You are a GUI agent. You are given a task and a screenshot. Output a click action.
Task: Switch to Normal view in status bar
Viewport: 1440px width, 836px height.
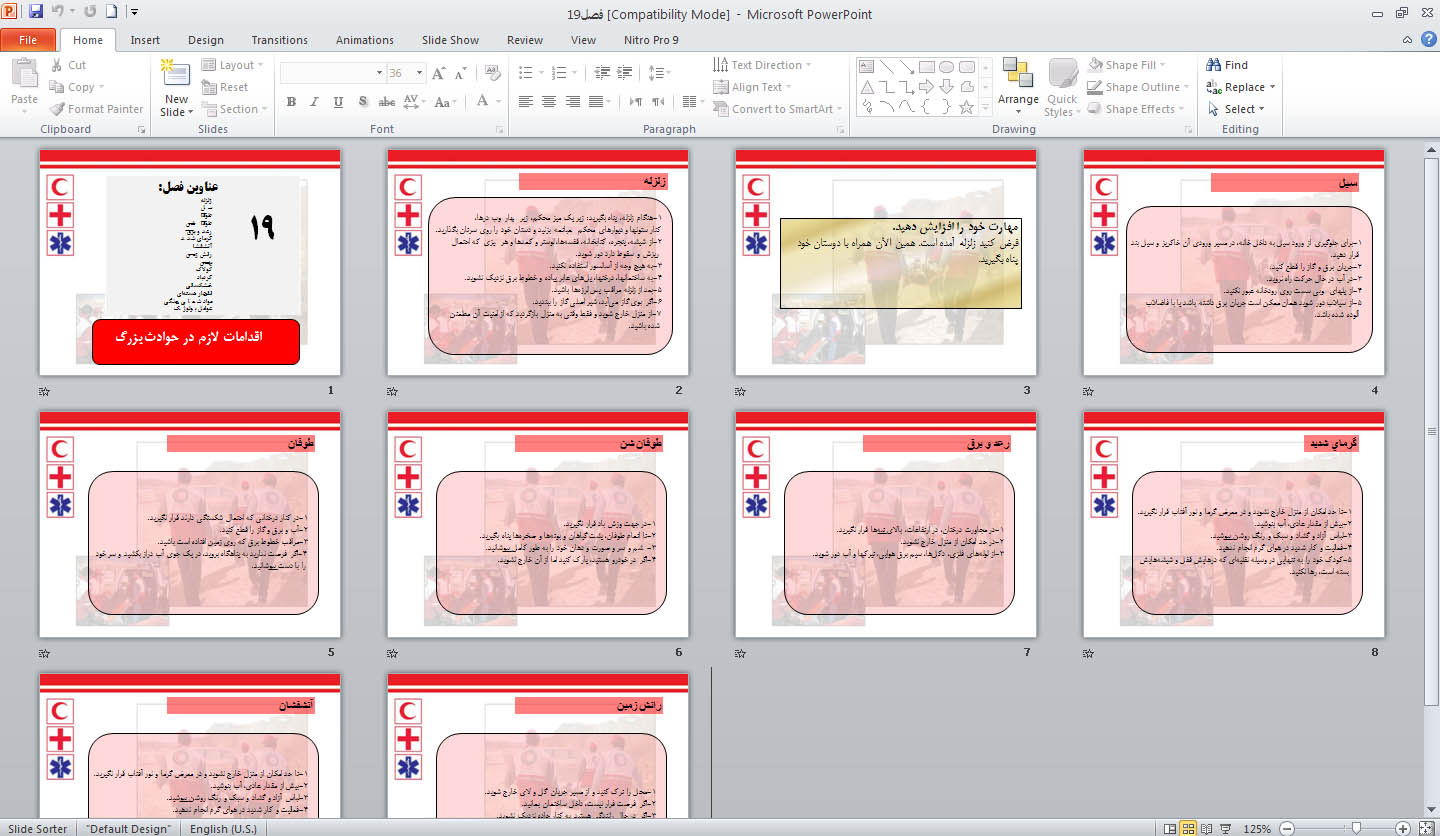[1169, 828]
